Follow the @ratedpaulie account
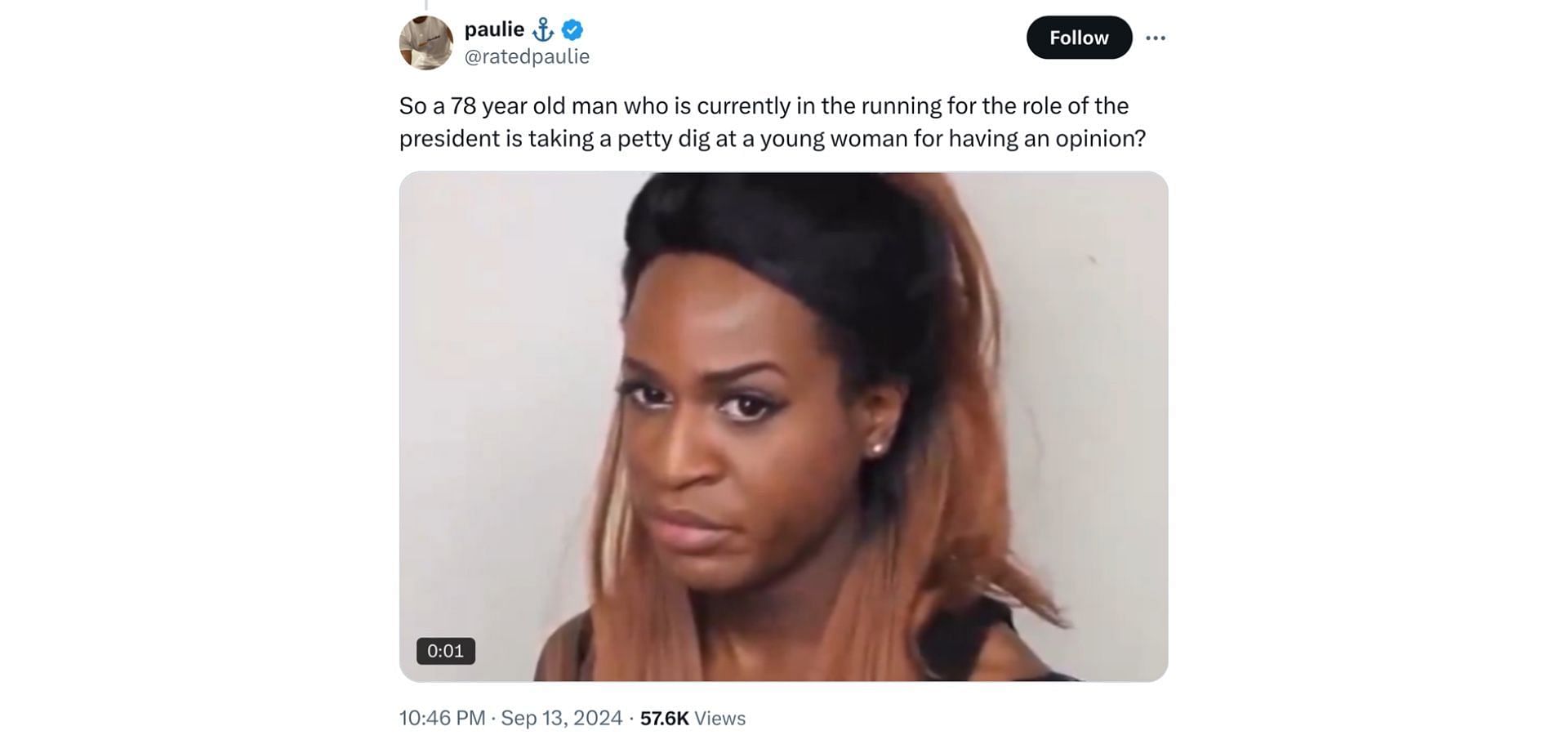Viewport: 1568px width, 735px height. pyautogui.click(x=1079, y=38)
